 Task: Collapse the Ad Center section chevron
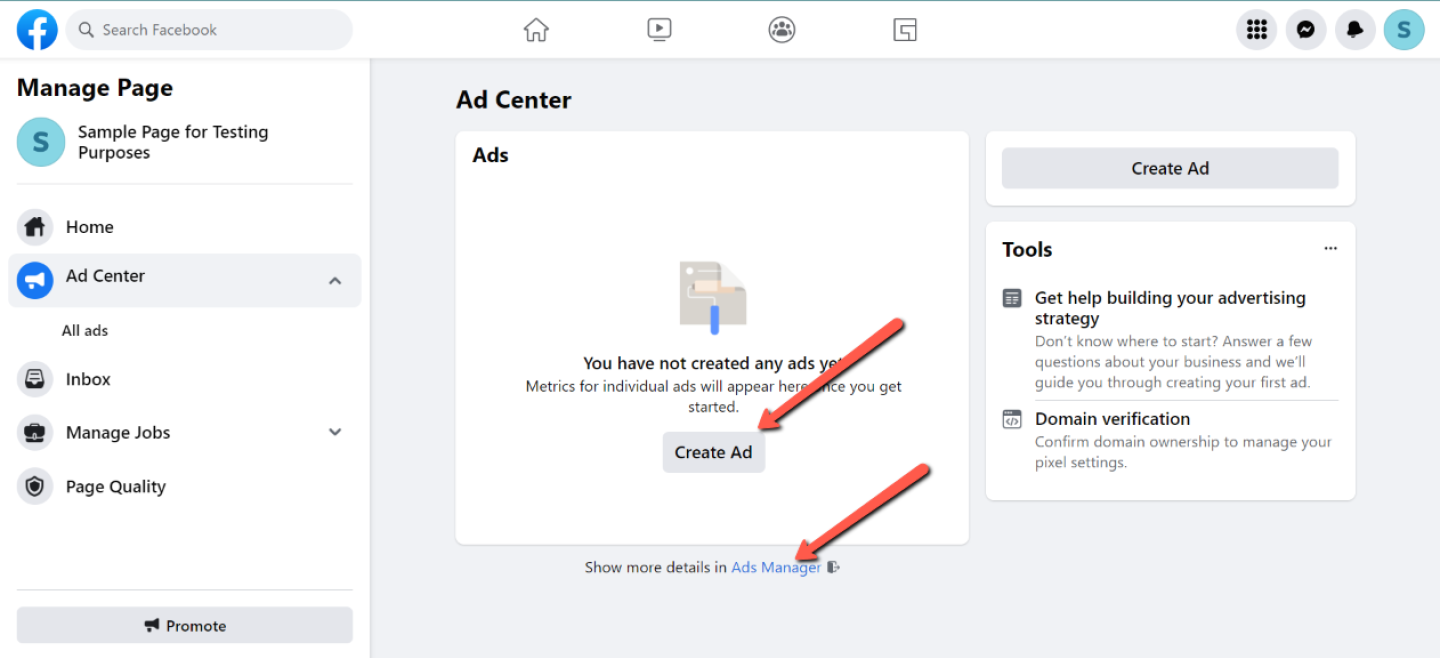coord(335,281)
